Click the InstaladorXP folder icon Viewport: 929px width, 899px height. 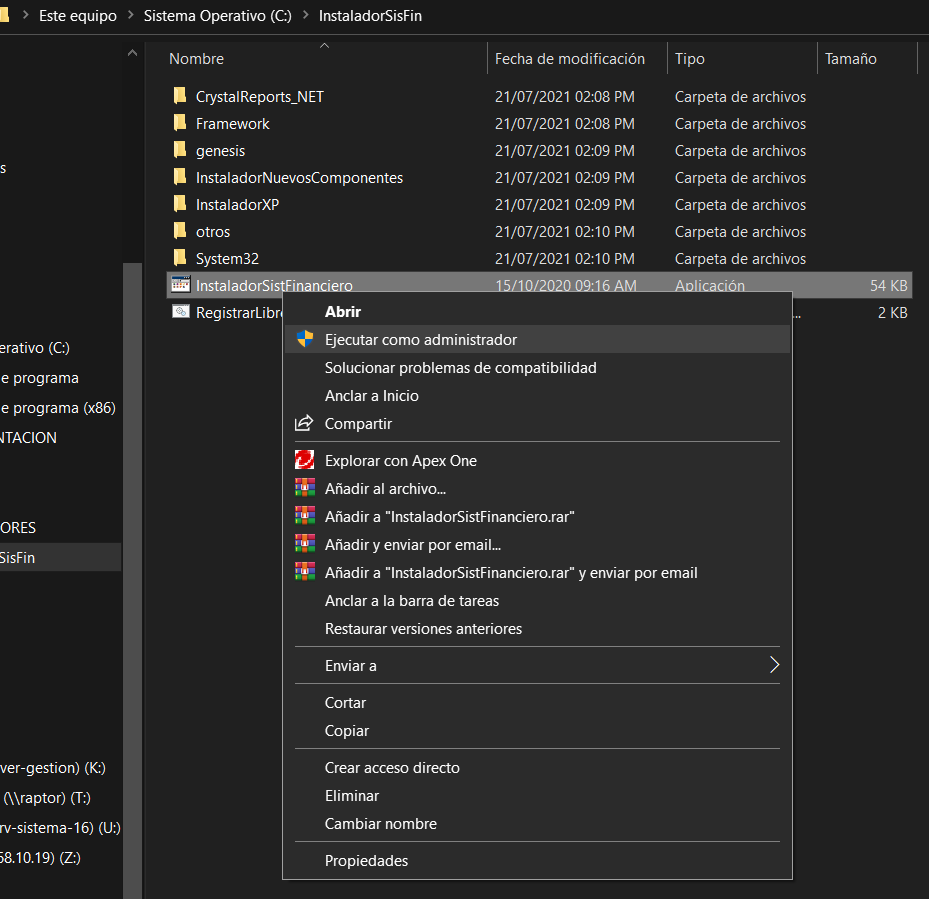180,204
